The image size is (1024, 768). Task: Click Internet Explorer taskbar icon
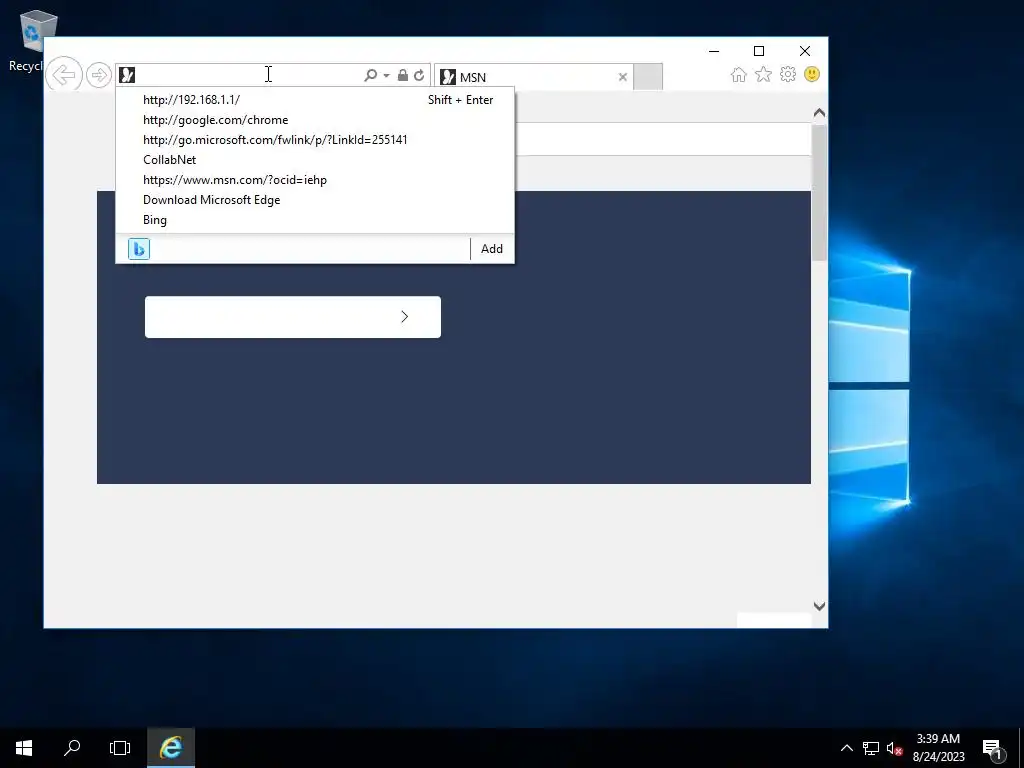pos(171,748)
